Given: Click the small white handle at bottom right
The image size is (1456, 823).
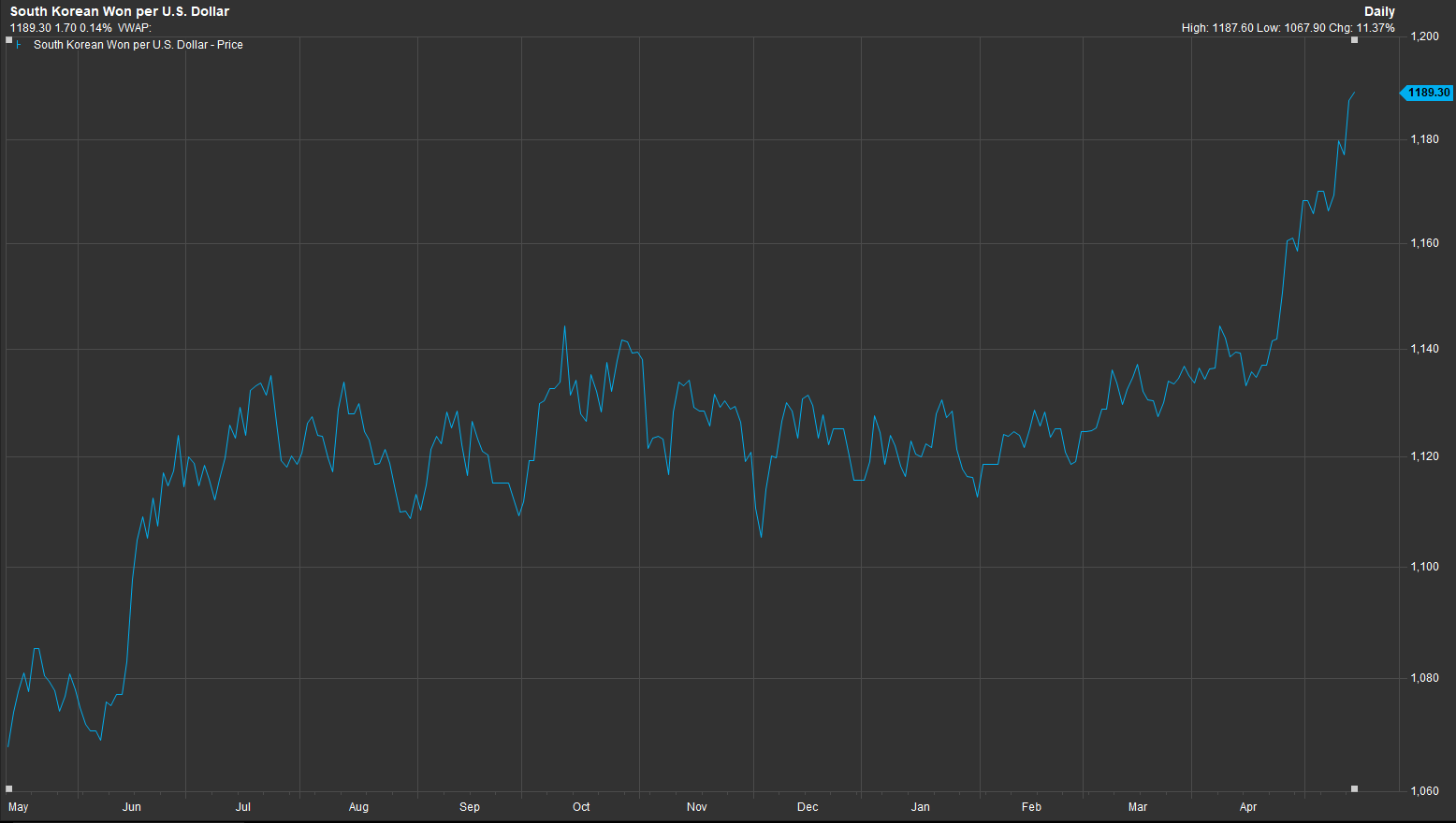Looking at the screenshot, I should pos(1354,790).
